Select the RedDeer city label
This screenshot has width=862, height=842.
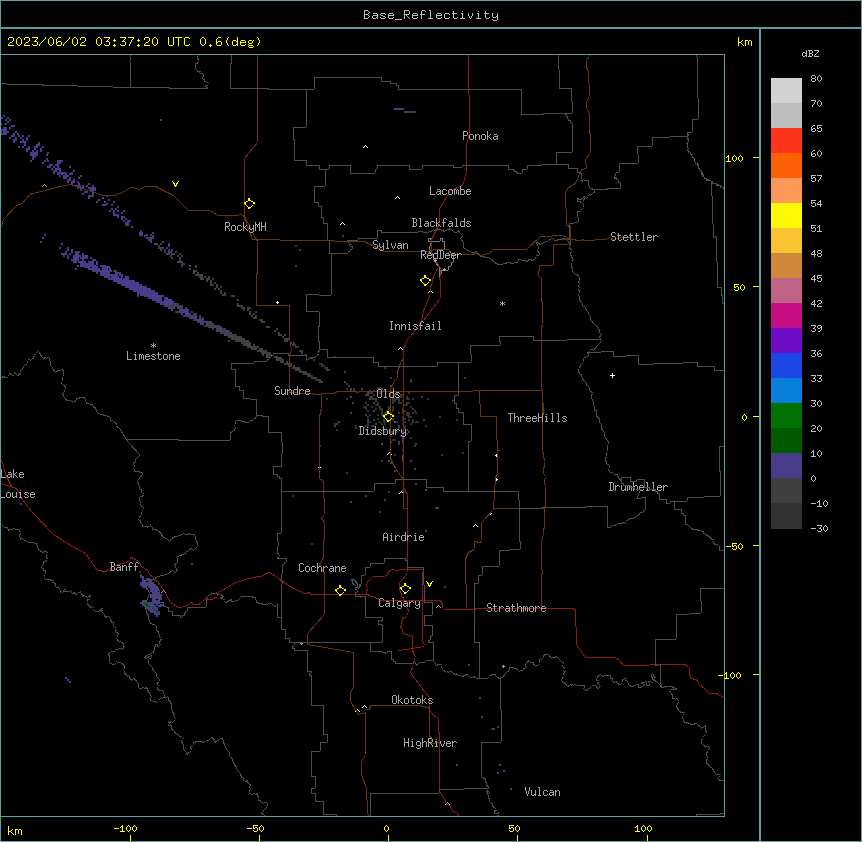tap(440, 255)
